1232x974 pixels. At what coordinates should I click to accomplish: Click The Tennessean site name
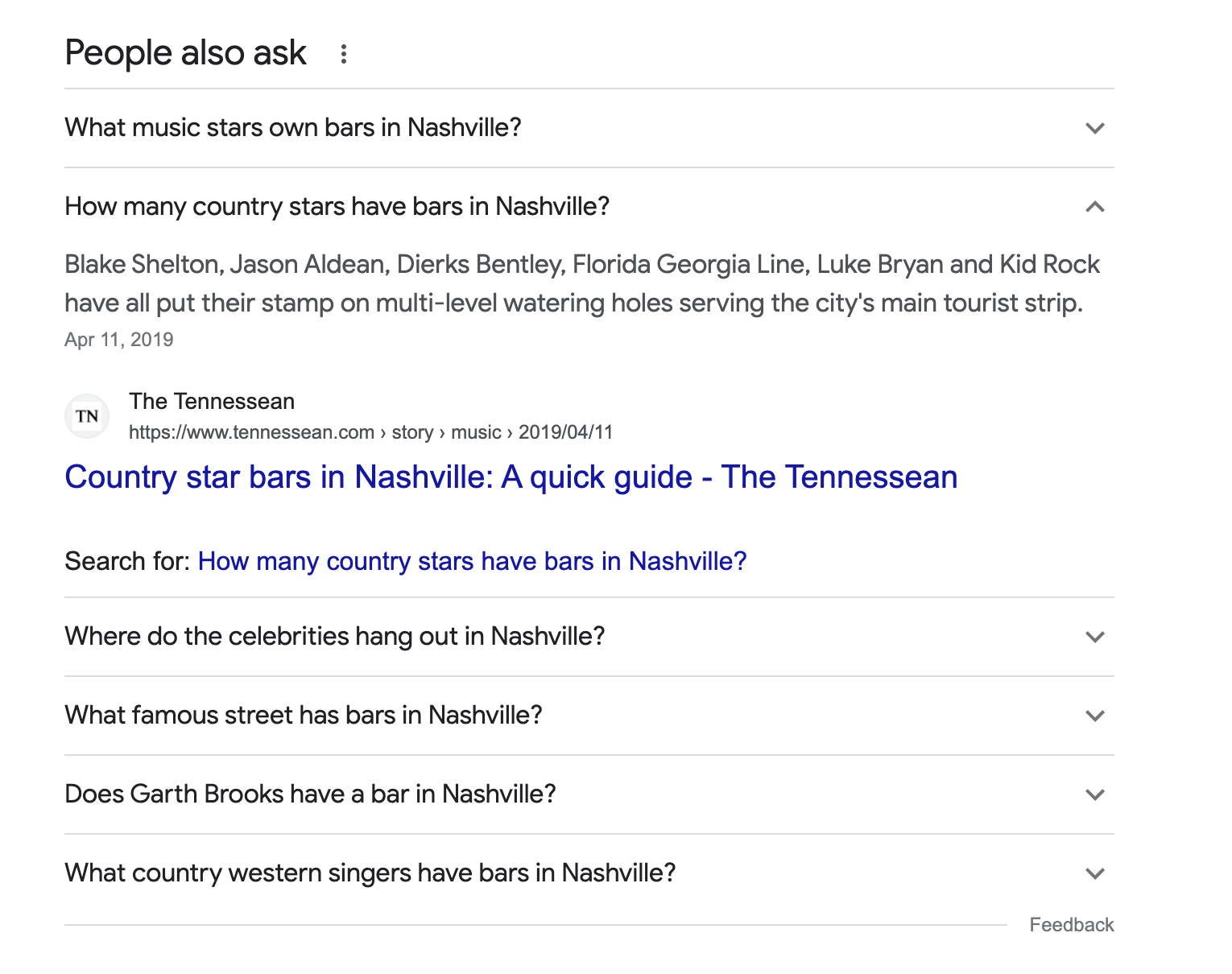[x=212, y=401]
